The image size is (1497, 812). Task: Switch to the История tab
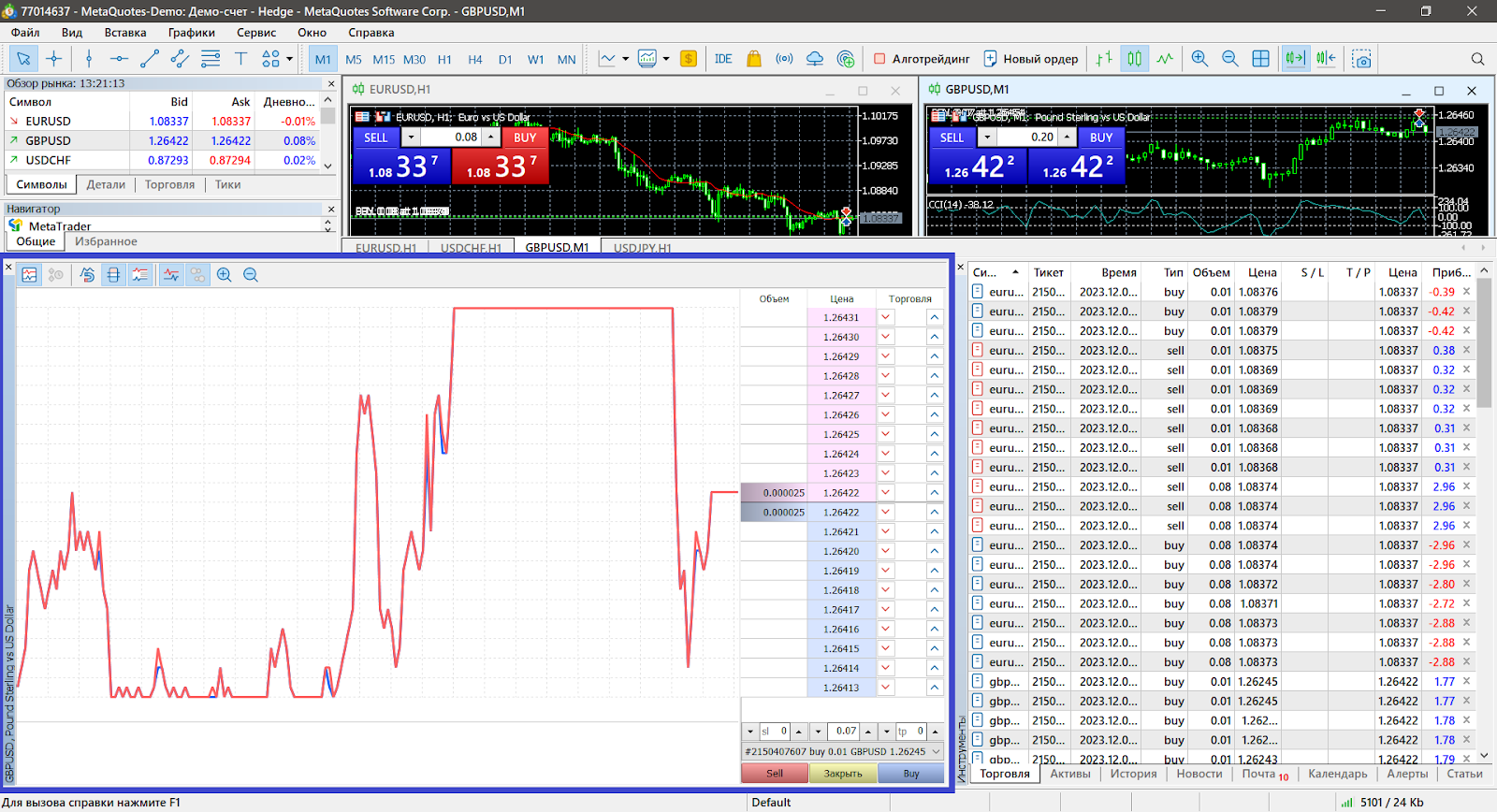[1133, 774]
